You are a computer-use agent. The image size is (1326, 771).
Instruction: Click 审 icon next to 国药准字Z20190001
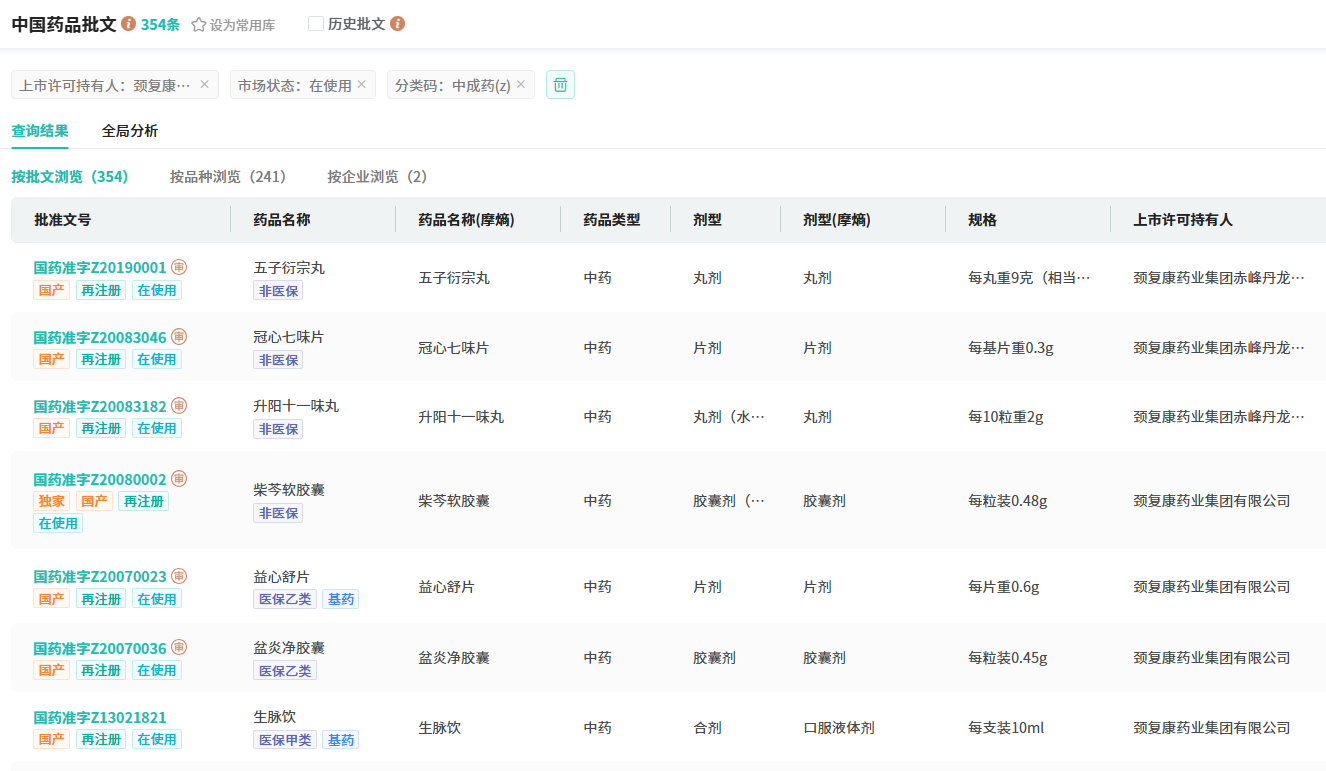pyautogui.click(x=179, y=267)
